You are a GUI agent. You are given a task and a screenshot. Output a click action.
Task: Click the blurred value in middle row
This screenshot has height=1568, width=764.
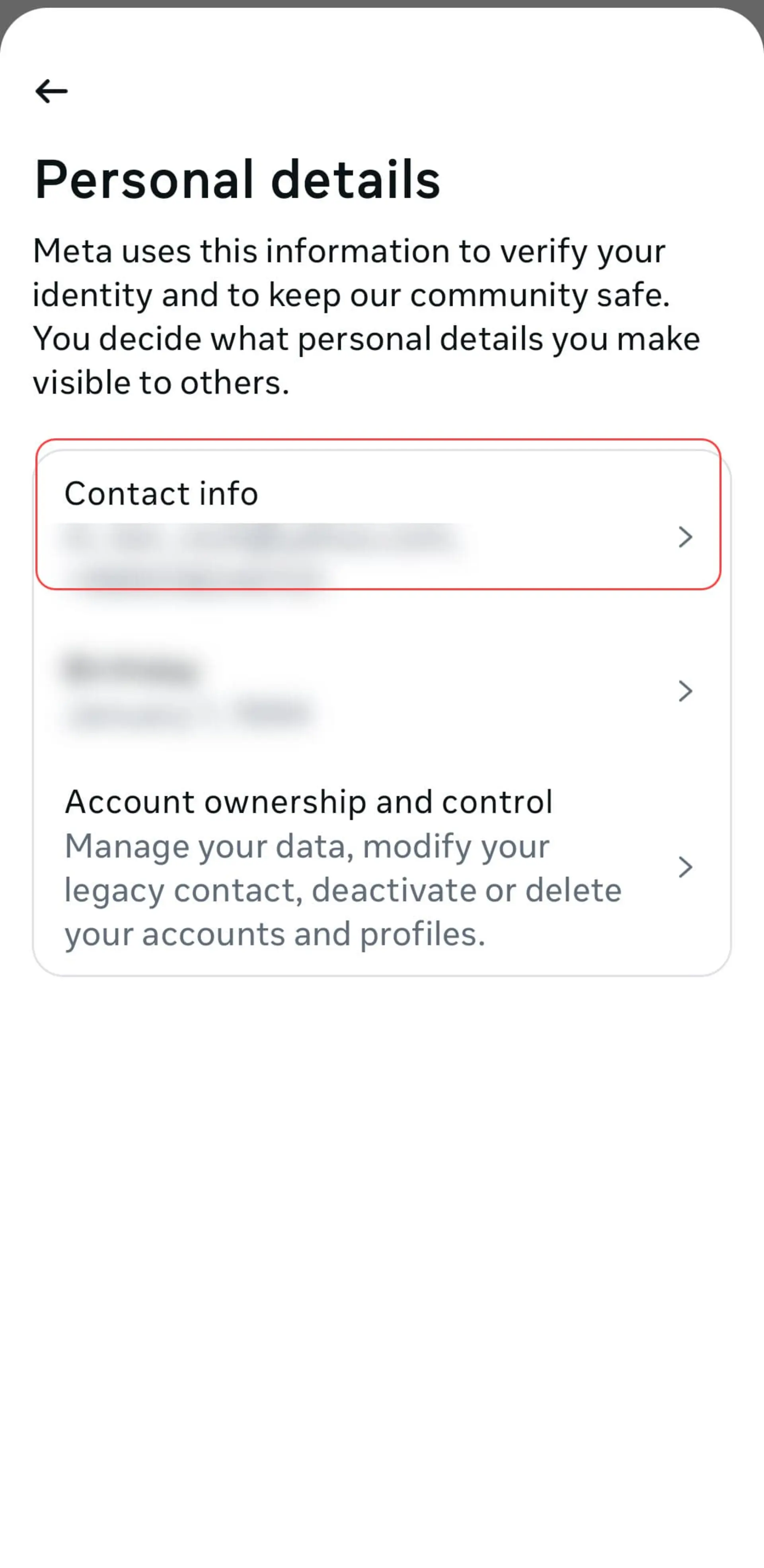[189, 712]
